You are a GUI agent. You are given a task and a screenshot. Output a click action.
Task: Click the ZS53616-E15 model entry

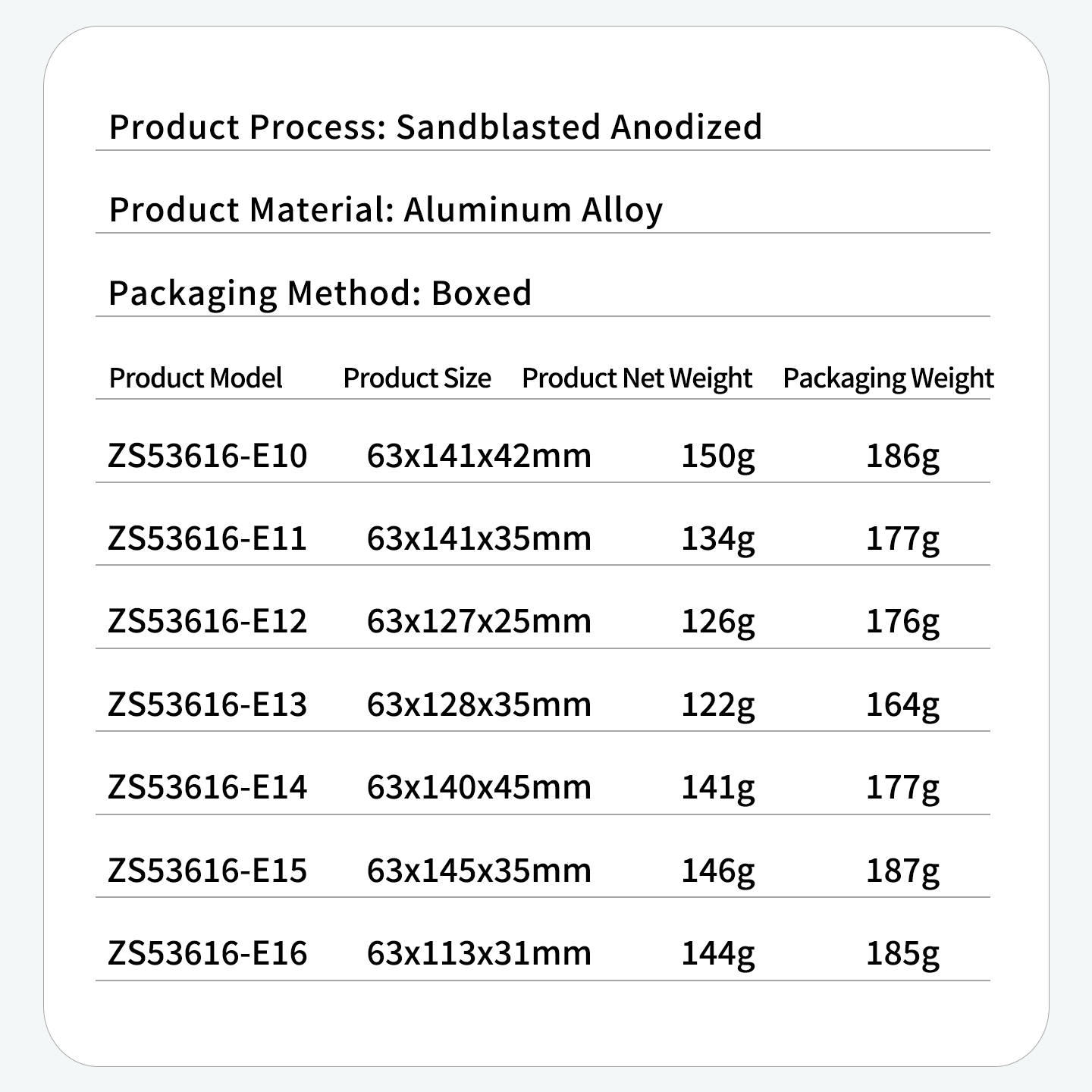click(x=208, y=870)
